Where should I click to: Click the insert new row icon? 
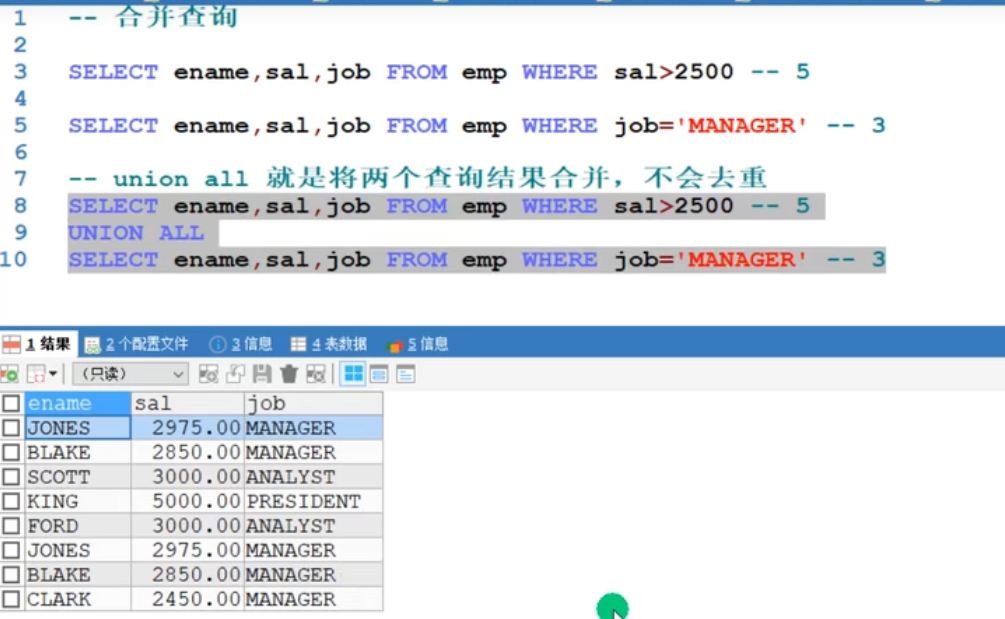208,374
